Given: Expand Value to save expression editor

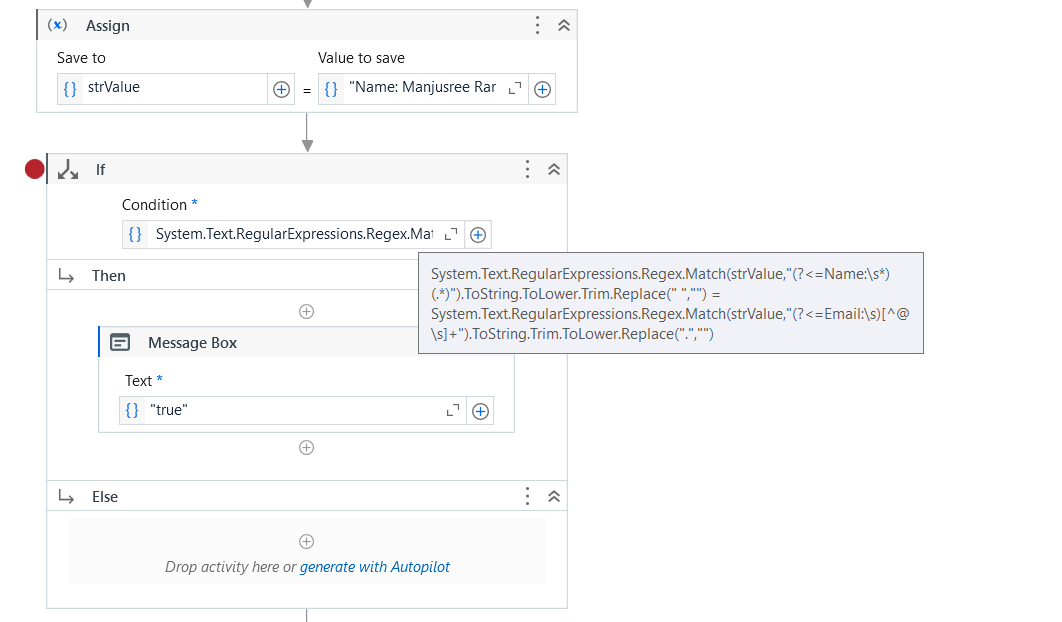Looking at the screenshot, I should [515, 88].
